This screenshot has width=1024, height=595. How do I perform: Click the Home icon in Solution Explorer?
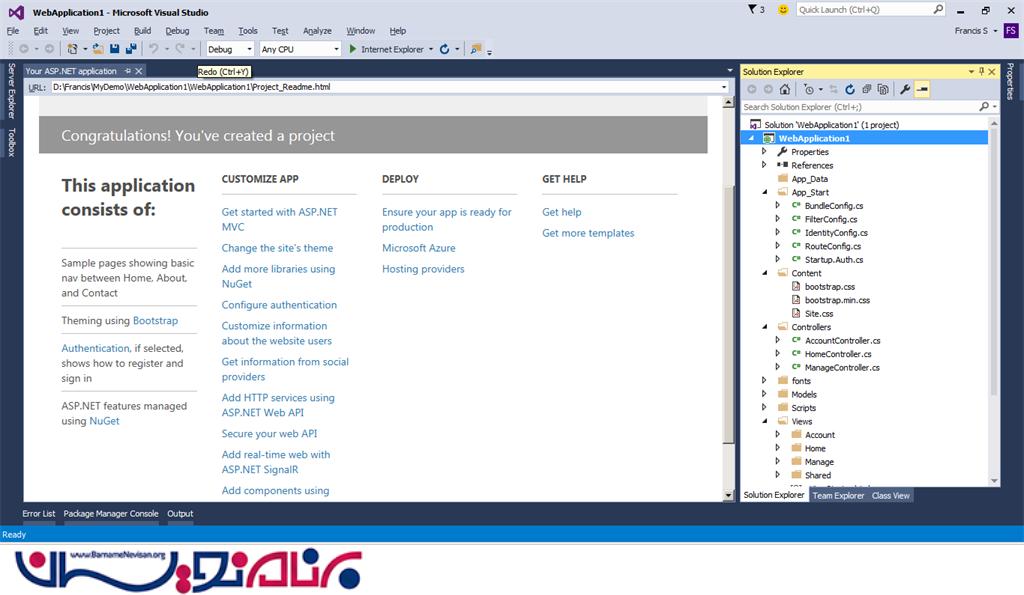785,89
